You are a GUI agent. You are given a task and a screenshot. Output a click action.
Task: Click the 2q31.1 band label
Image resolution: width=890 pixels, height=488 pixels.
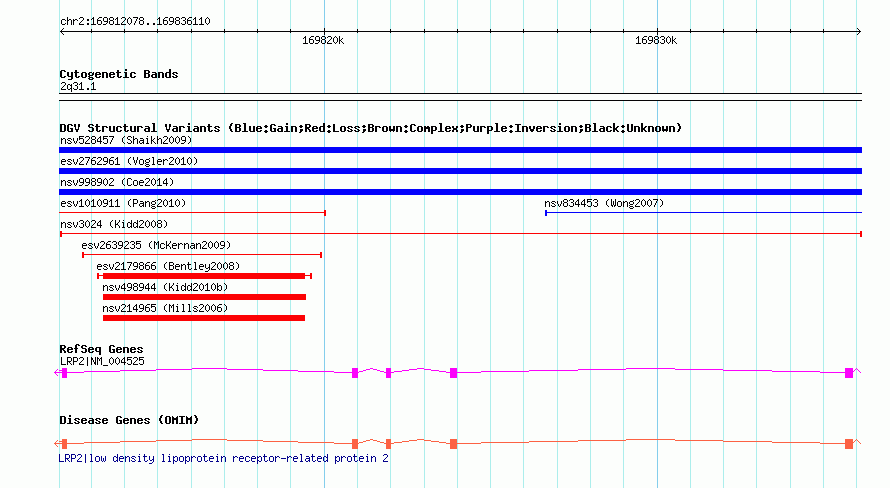pos(78,86)
